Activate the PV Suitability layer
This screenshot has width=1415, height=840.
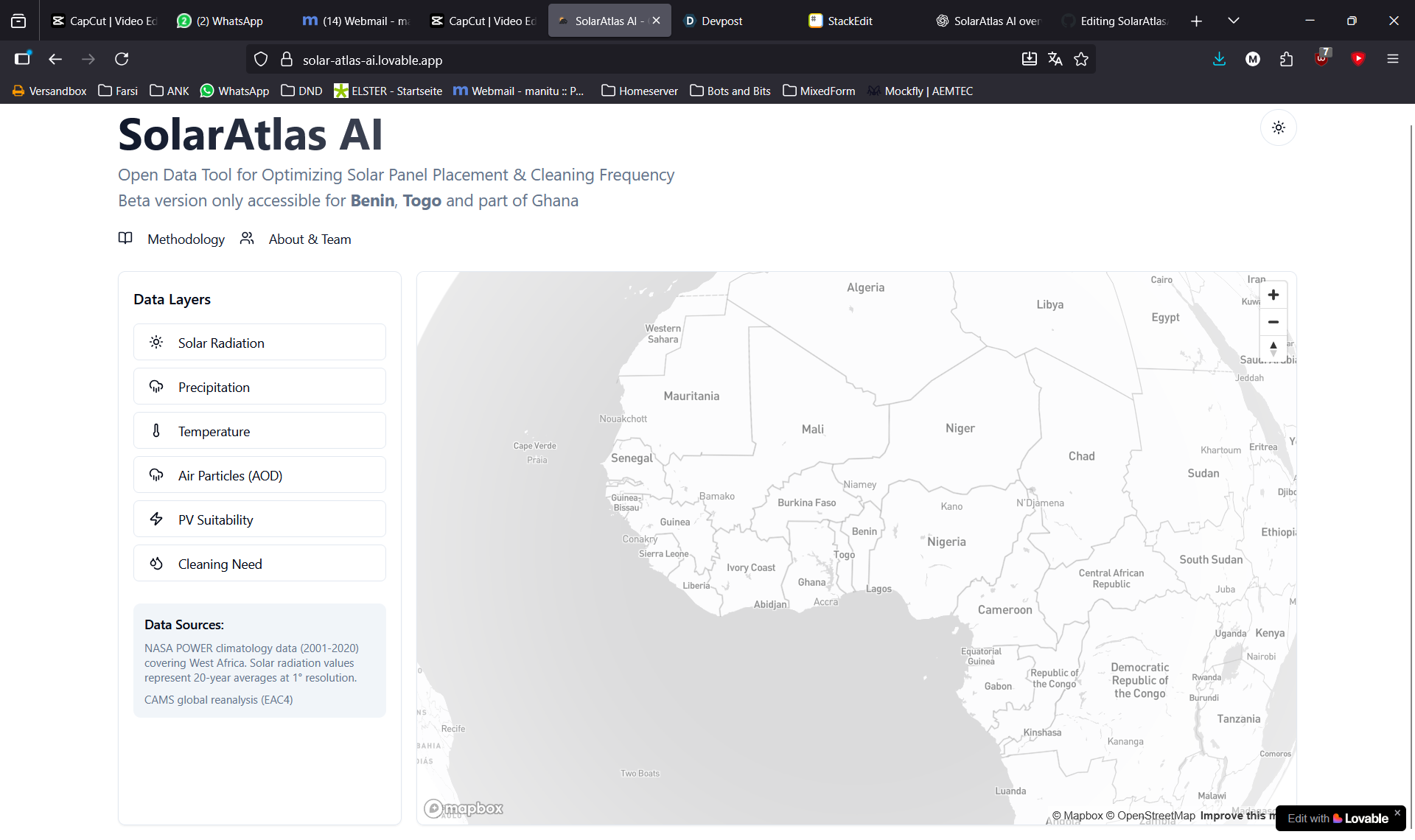(259, 519)
